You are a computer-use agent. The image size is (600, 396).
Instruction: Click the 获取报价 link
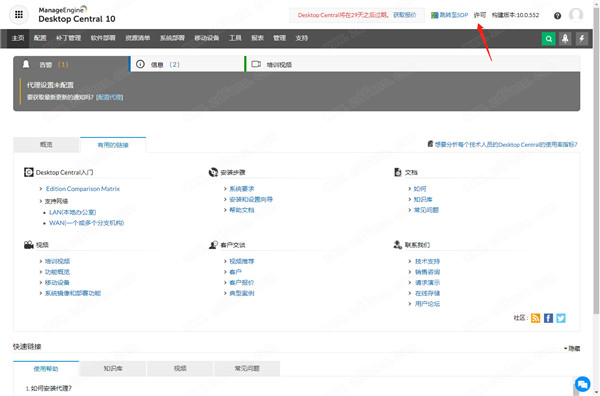coord(405,15)
